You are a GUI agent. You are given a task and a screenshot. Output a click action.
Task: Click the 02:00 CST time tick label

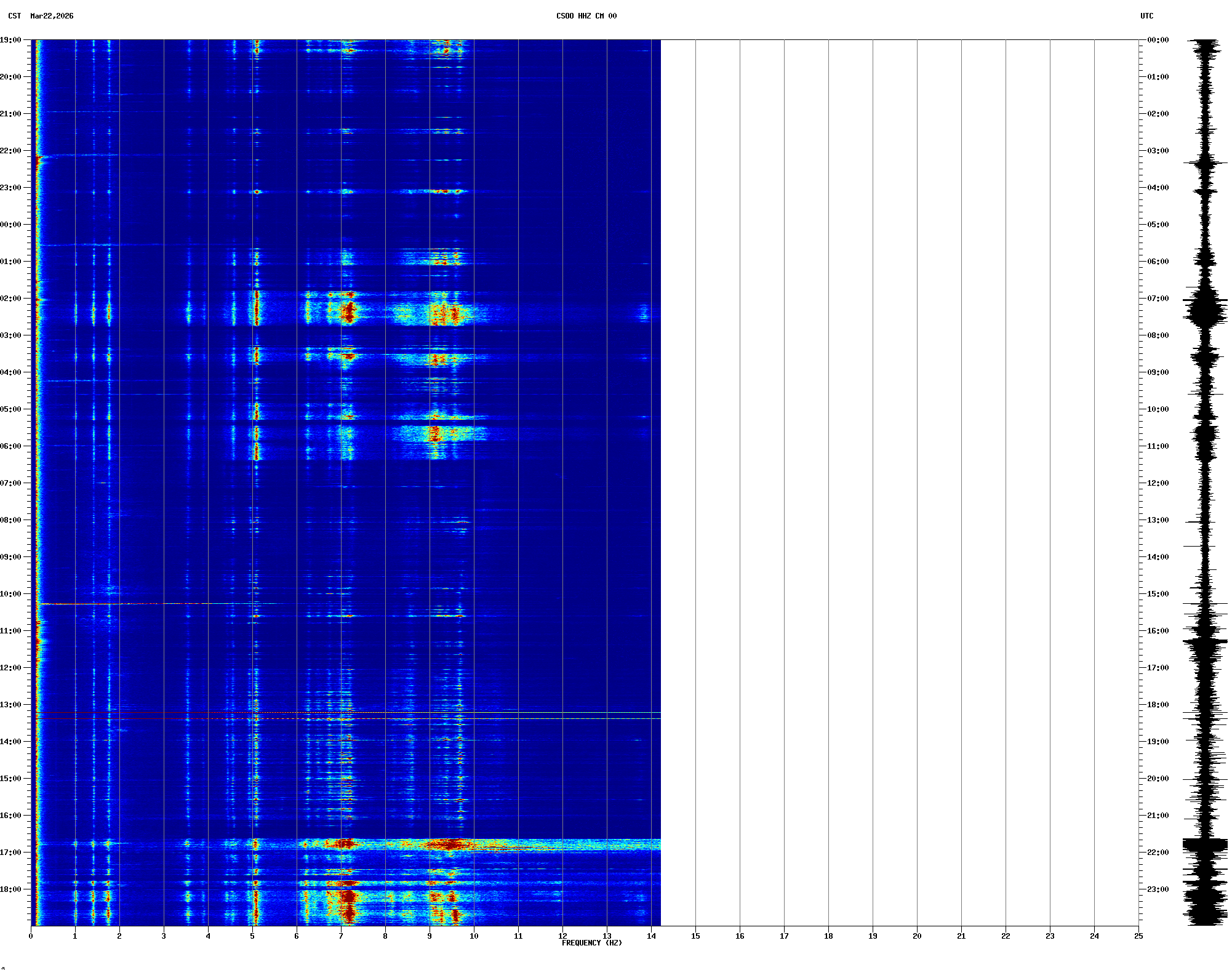pos(10,299)
